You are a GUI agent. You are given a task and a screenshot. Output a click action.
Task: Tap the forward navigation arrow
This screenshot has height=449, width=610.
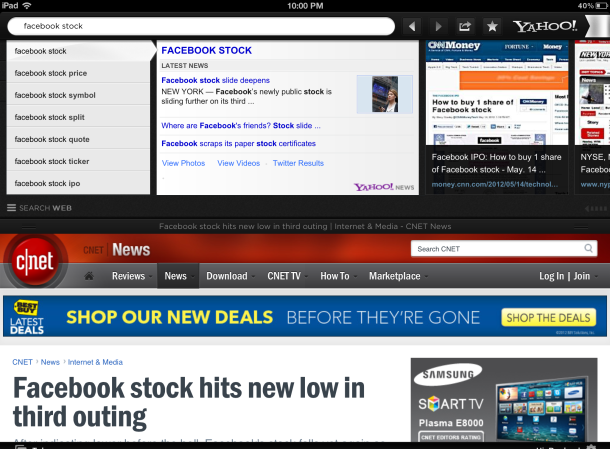pyautogui.click(x=438, y=26)
